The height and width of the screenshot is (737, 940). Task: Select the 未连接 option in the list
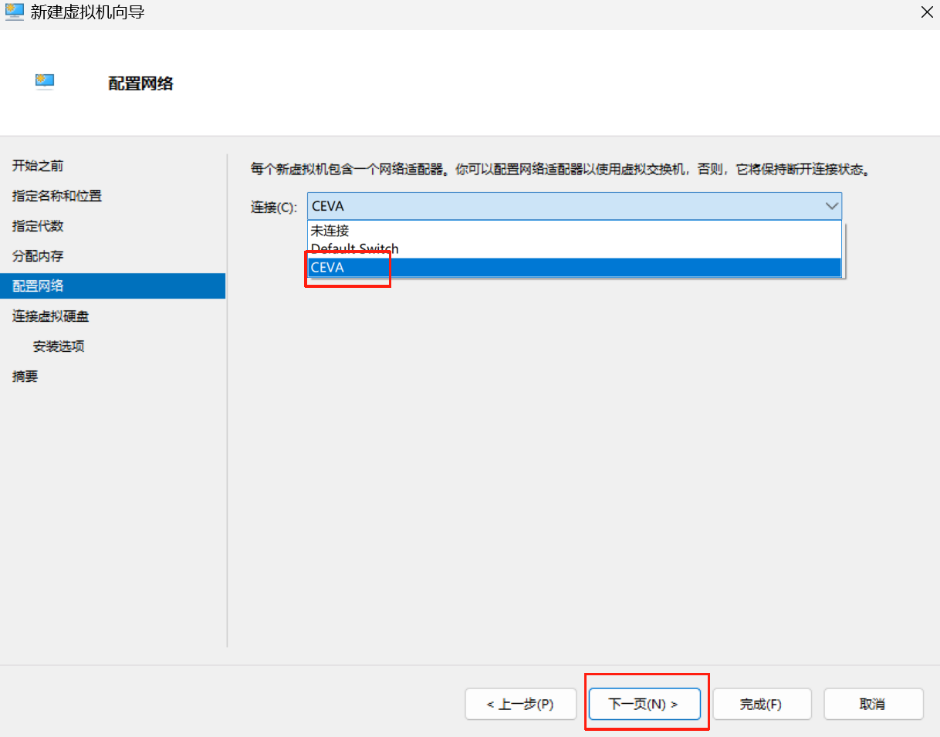coord(574,230)
